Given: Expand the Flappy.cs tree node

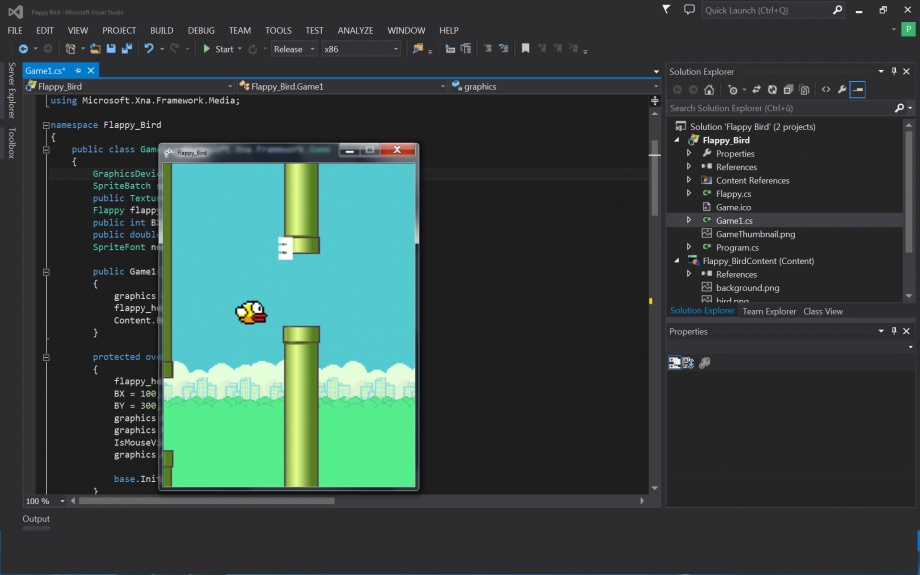Looking at the screenshot, I should coord(688,194).
